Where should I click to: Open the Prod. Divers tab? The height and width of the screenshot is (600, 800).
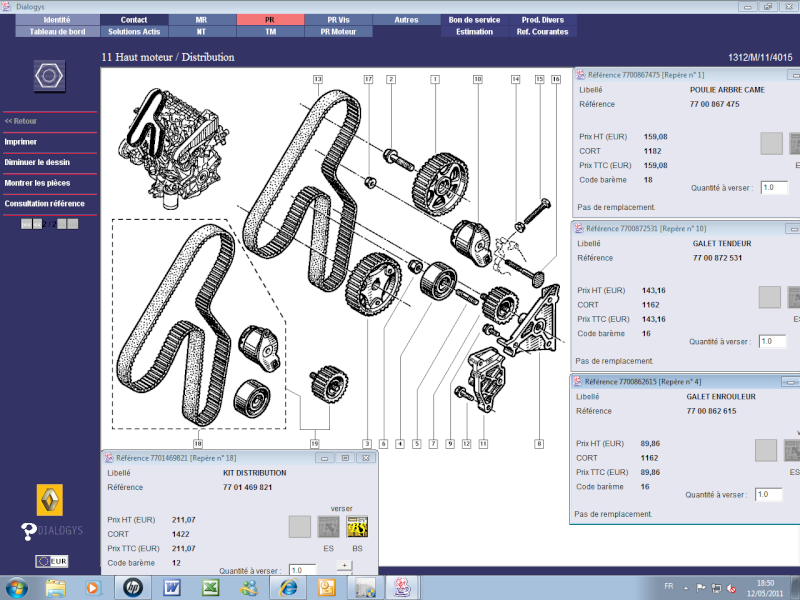(x=543, y=20)
